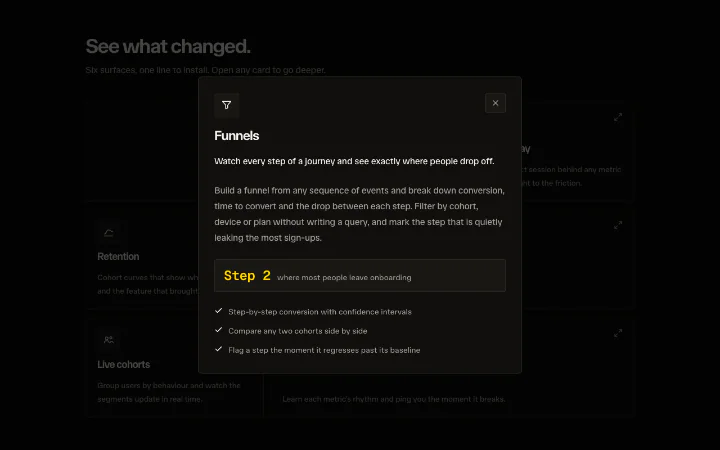The width and height of the screenshot is (720, 450).
Task: Click checkmark beside compare two cohorts item
Action: pyautogui.click(x=219, y=330)
